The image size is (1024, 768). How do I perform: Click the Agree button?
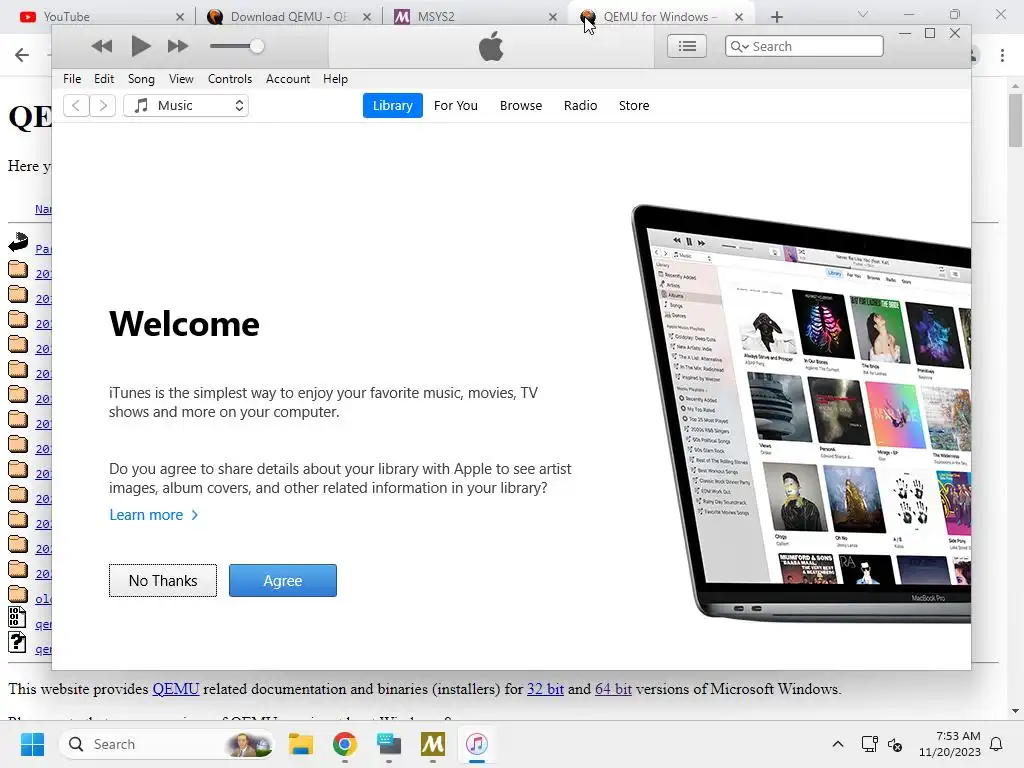tap(283, 581)
